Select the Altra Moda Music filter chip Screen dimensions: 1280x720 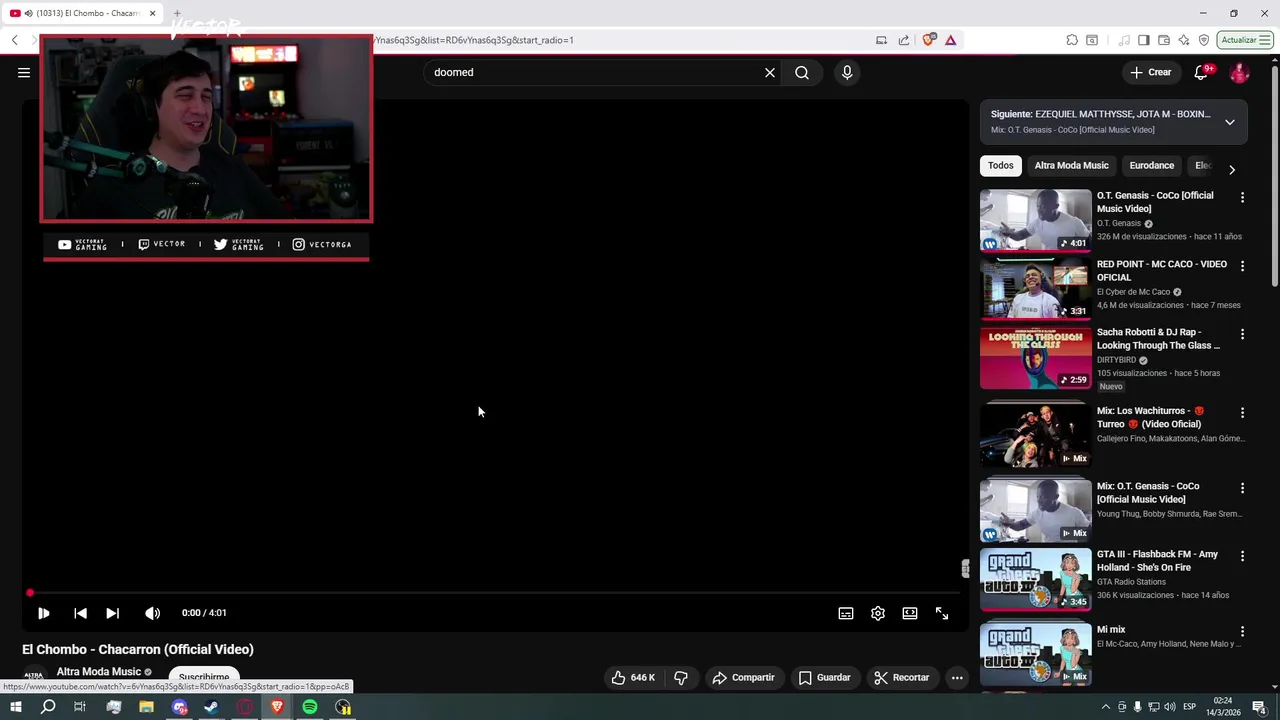(1071, 166)
